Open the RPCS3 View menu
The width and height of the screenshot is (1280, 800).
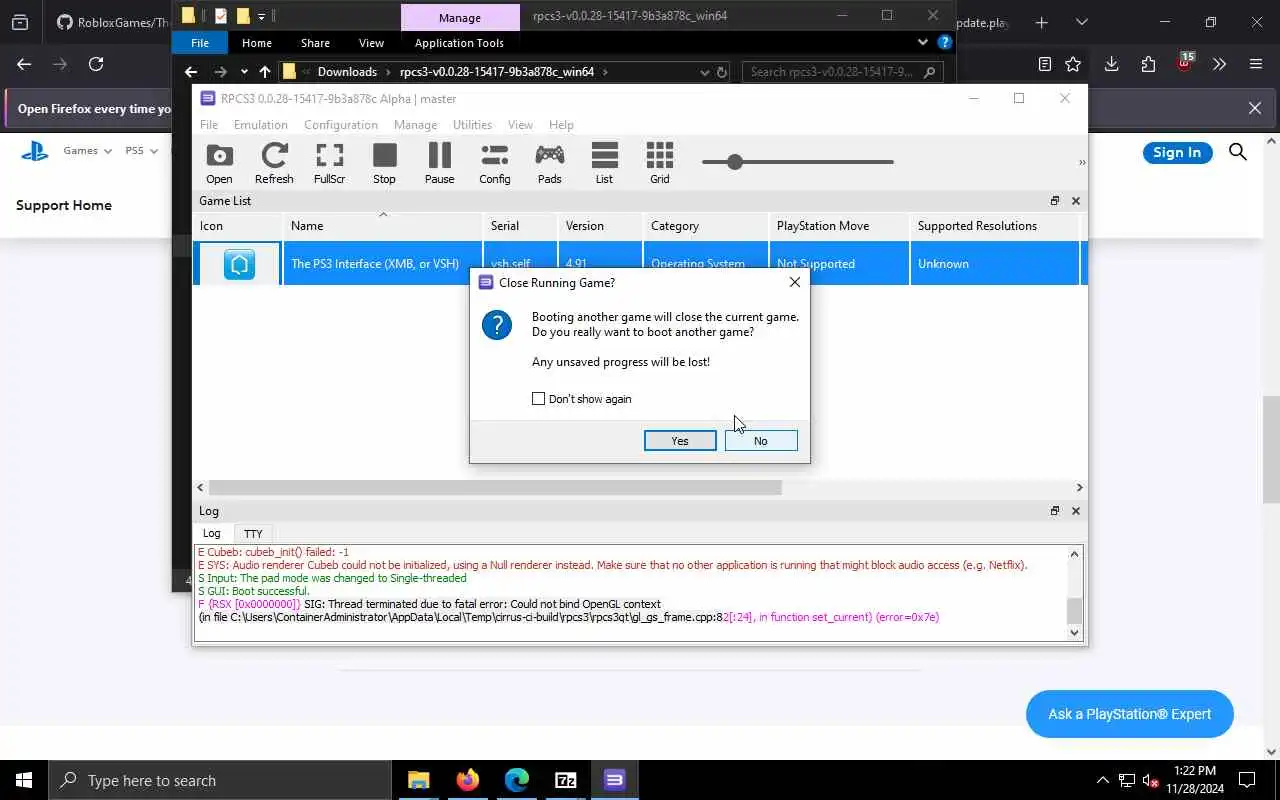(520, 125)
